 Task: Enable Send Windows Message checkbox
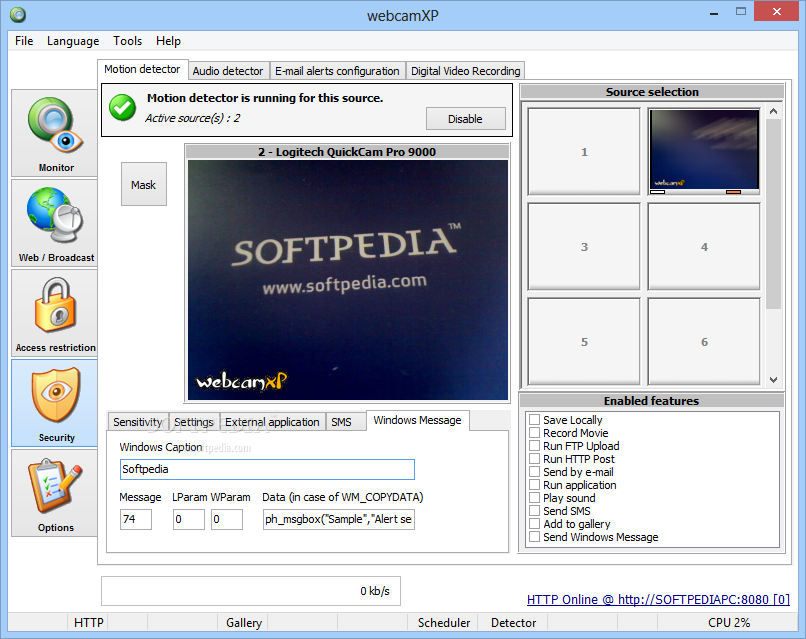pos(535,537)
